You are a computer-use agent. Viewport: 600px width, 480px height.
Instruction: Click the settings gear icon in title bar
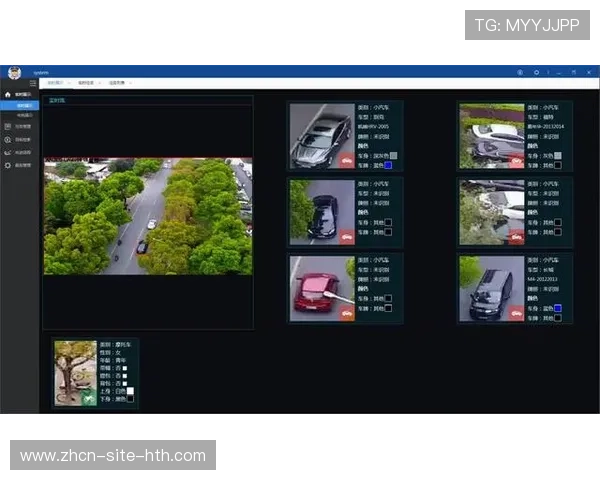pos(536,73)
